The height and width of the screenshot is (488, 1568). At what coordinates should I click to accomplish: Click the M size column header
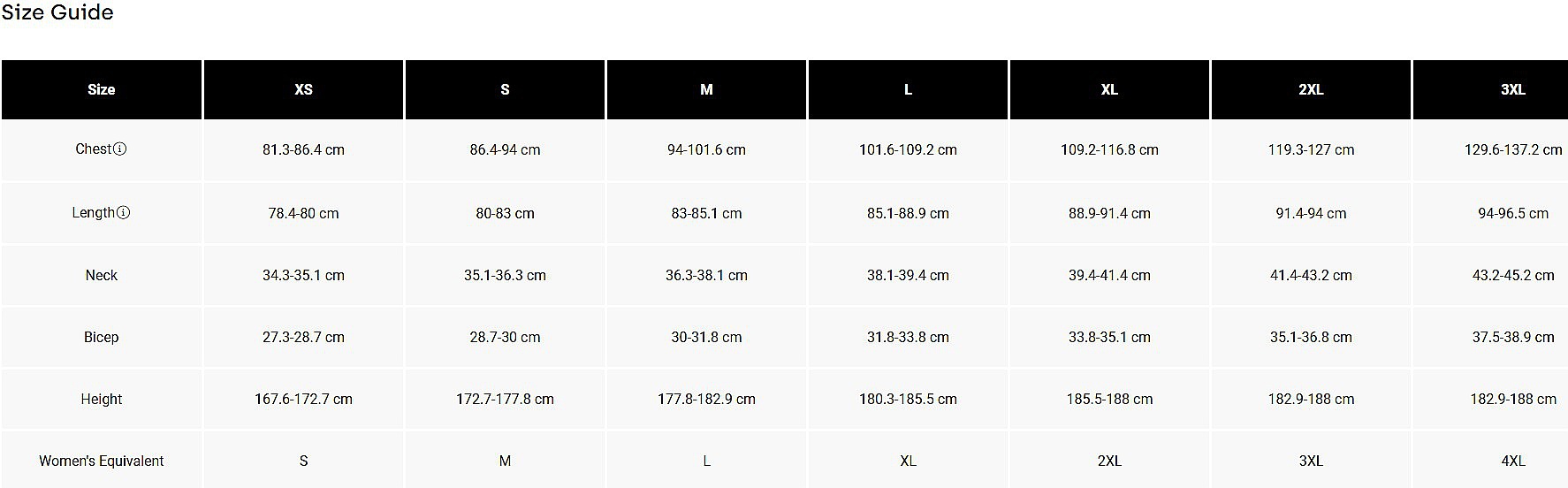click(x=706, y=89)
